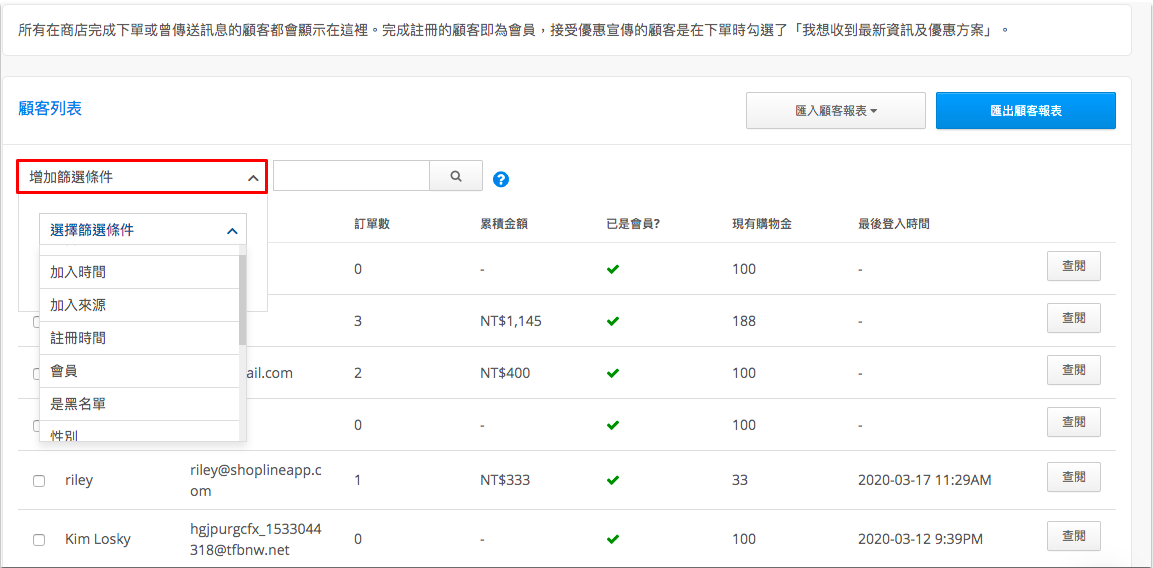Click the 2020-03-17 11:29AM login time
The width and height of the screenshot is (1153, 568).
[924, 480]
